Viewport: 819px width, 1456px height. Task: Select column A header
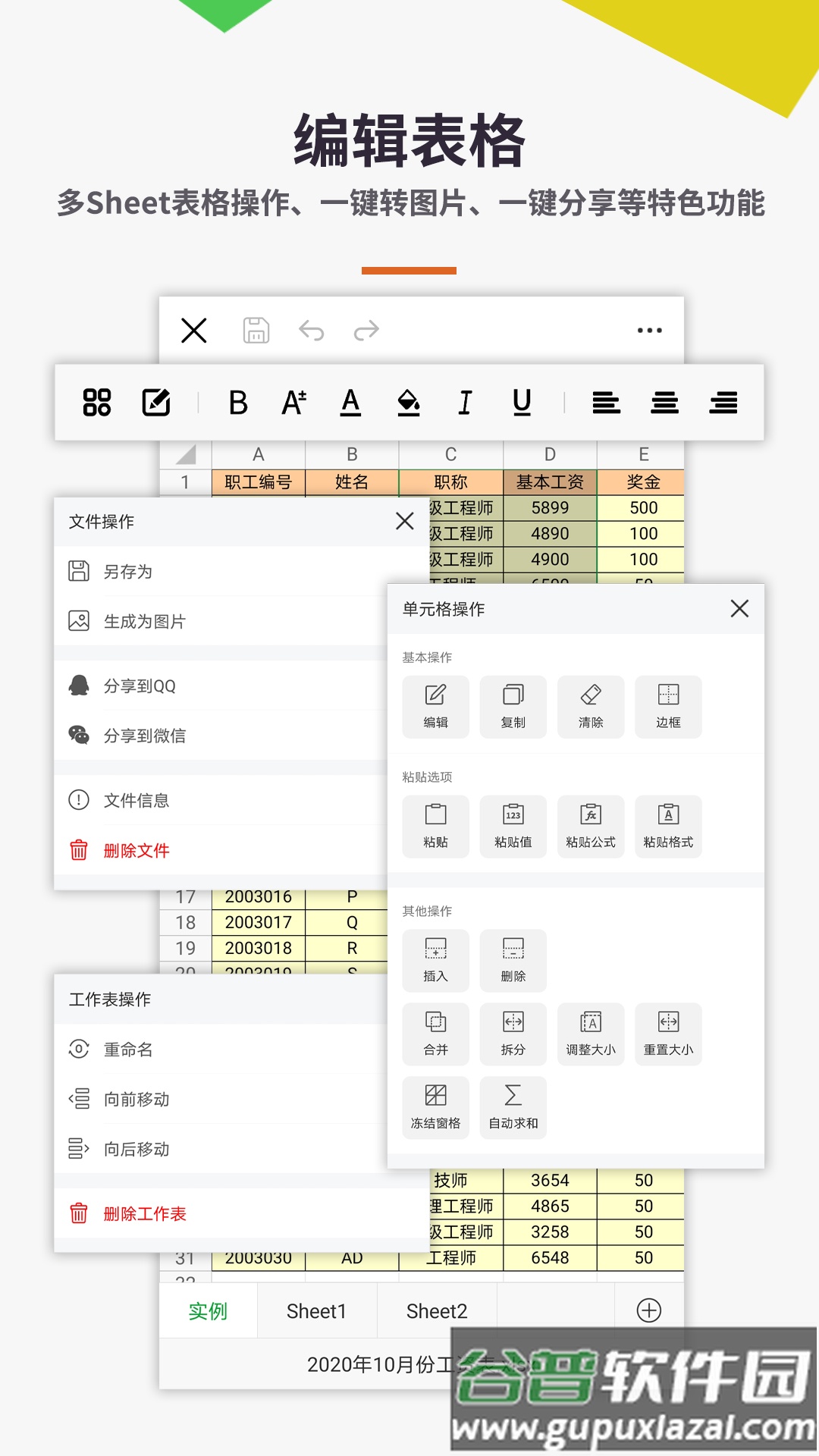tap(259, 454)
